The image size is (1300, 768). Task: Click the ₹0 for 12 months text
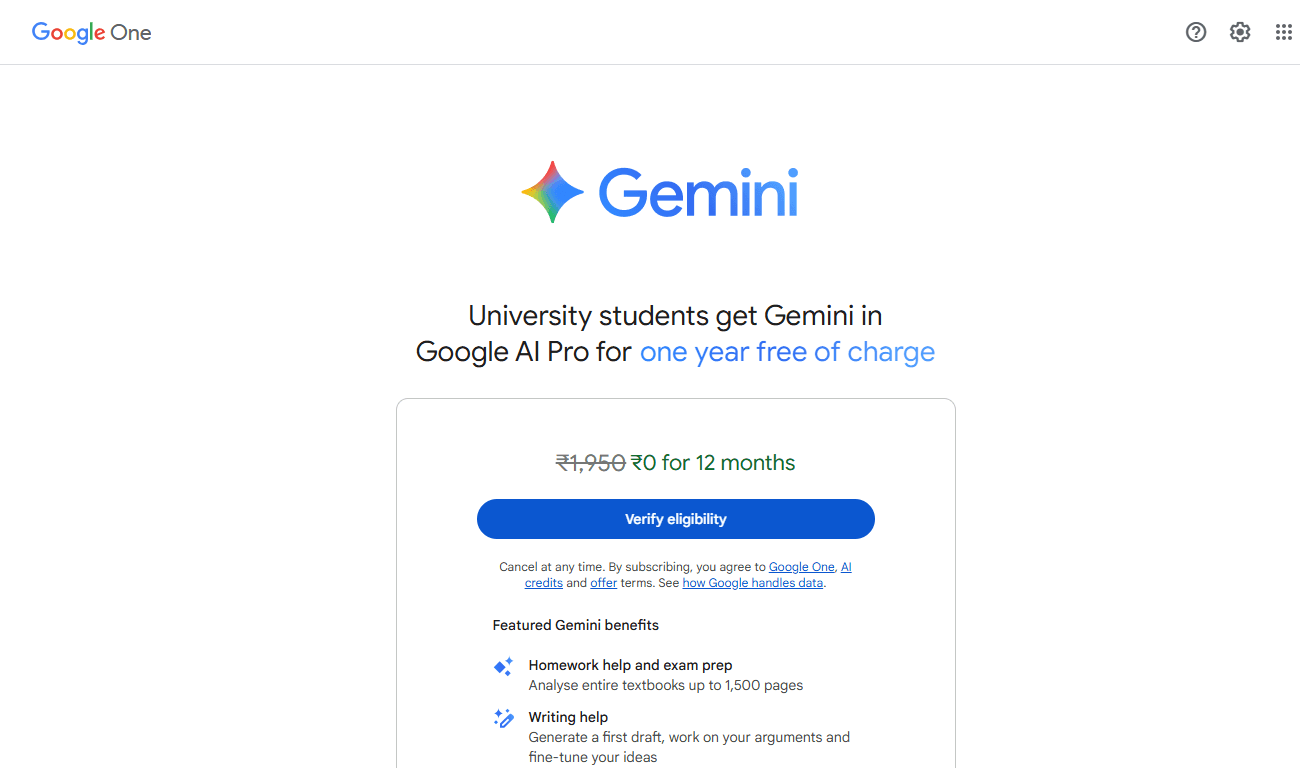[x=713, y=463]
